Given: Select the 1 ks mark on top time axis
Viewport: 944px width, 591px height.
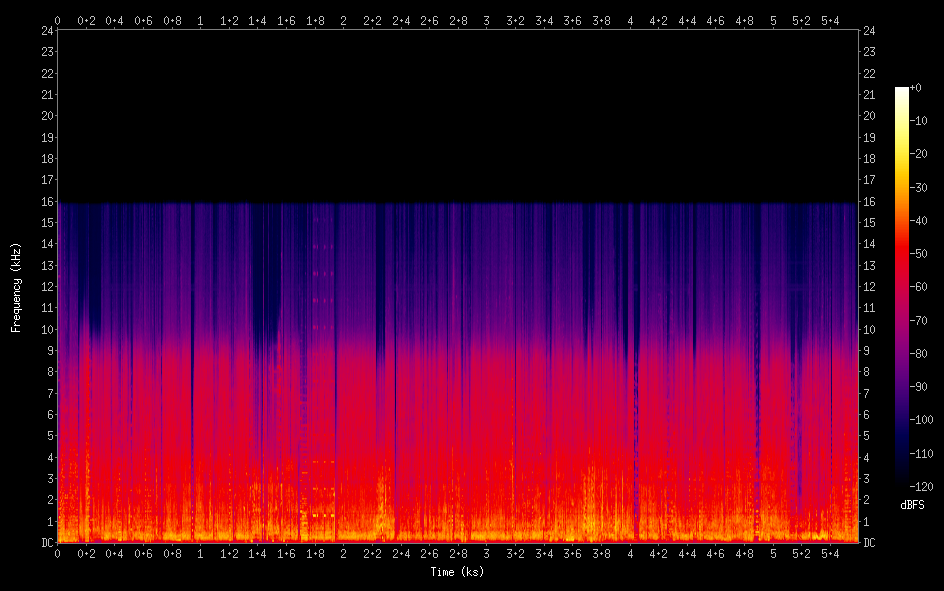Looking at the screenshot, I should [x=201, y=20].
